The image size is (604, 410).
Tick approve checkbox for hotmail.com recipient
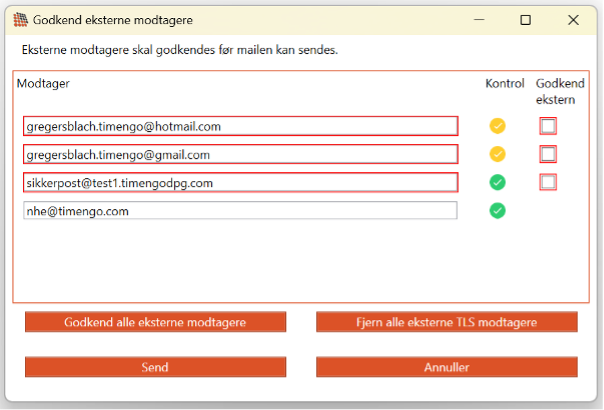tap(548, 126)
